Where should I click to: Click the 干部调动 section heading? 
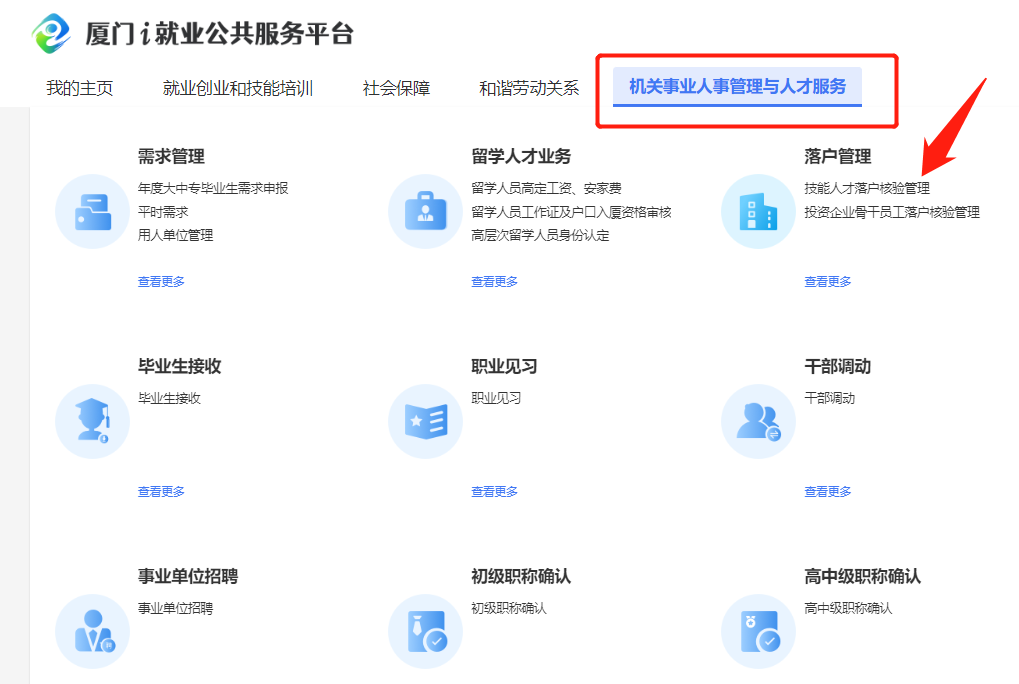click(838, 366)
